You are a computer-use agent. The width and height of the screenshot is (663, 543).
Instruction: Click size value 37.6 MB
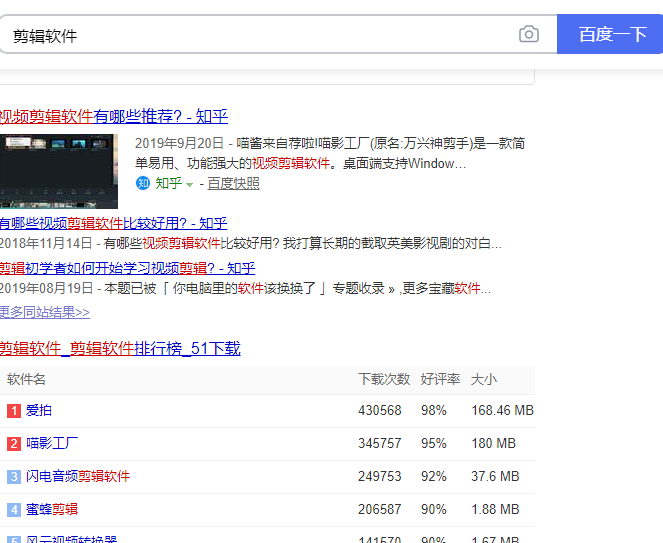point(495,476)
